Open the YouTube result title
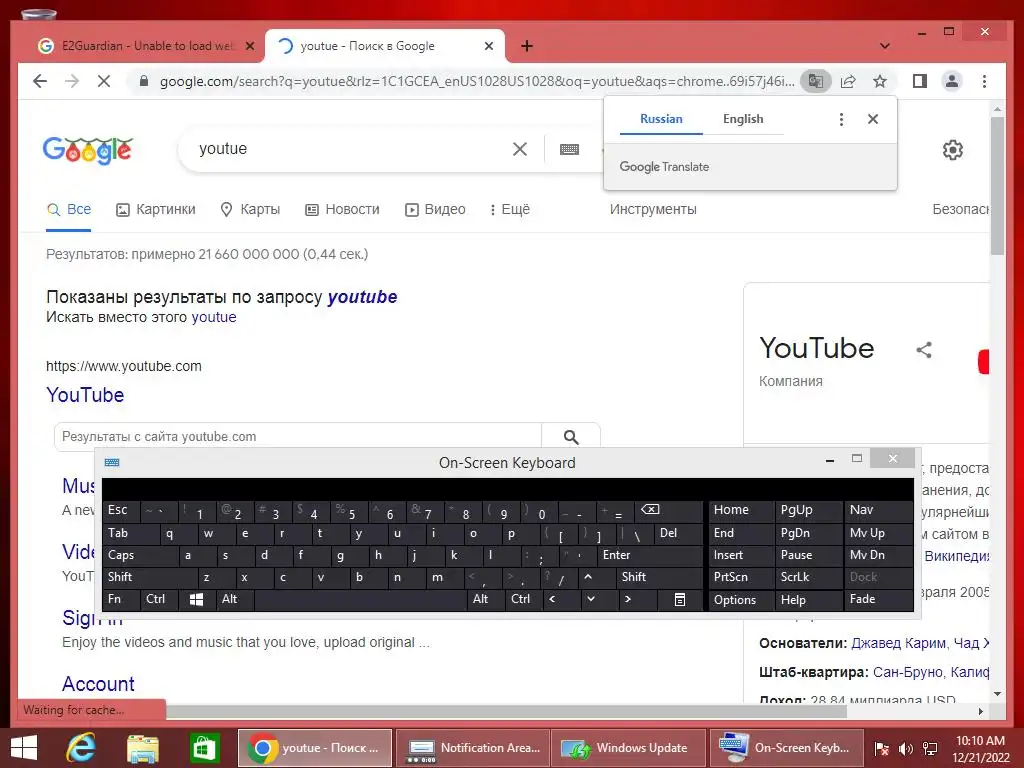The height and width of the screenshot is (768, 1024). coord(85,394)
